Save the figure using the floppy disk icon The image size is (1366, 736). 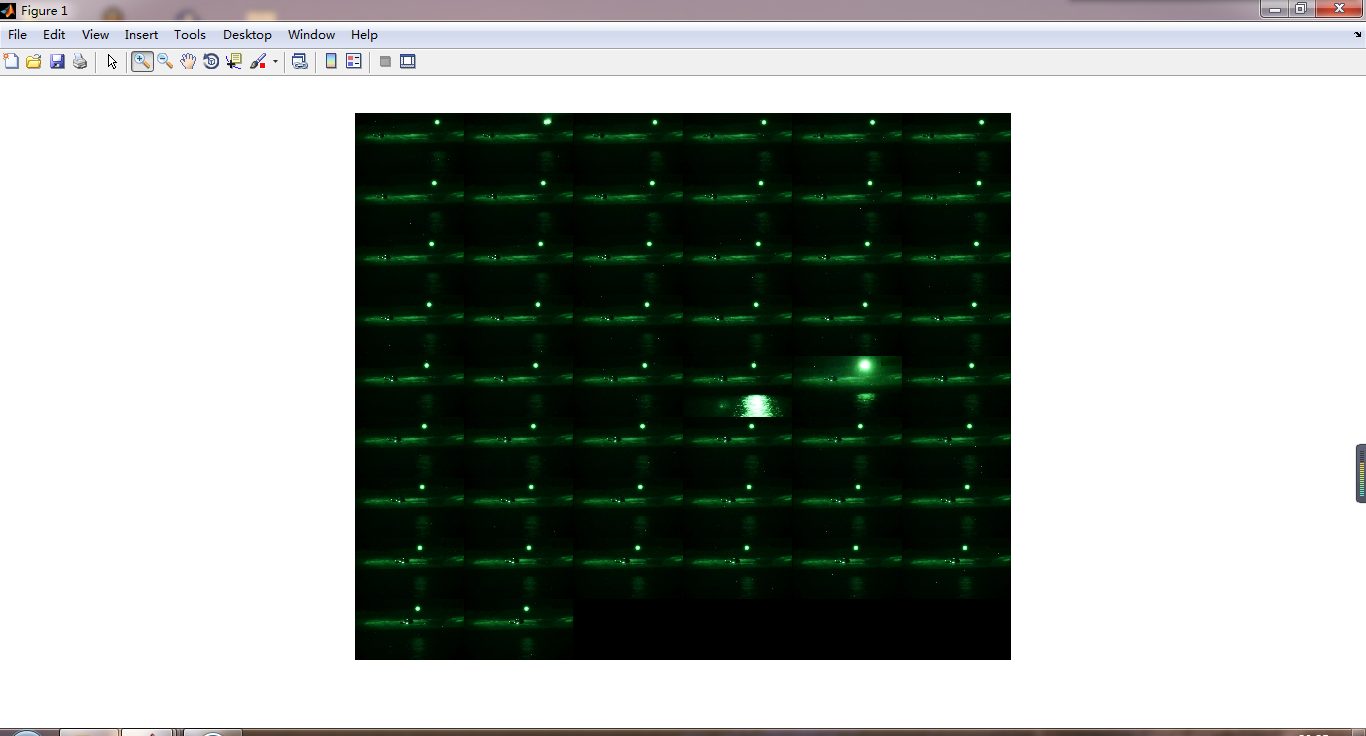pos(57,62)
